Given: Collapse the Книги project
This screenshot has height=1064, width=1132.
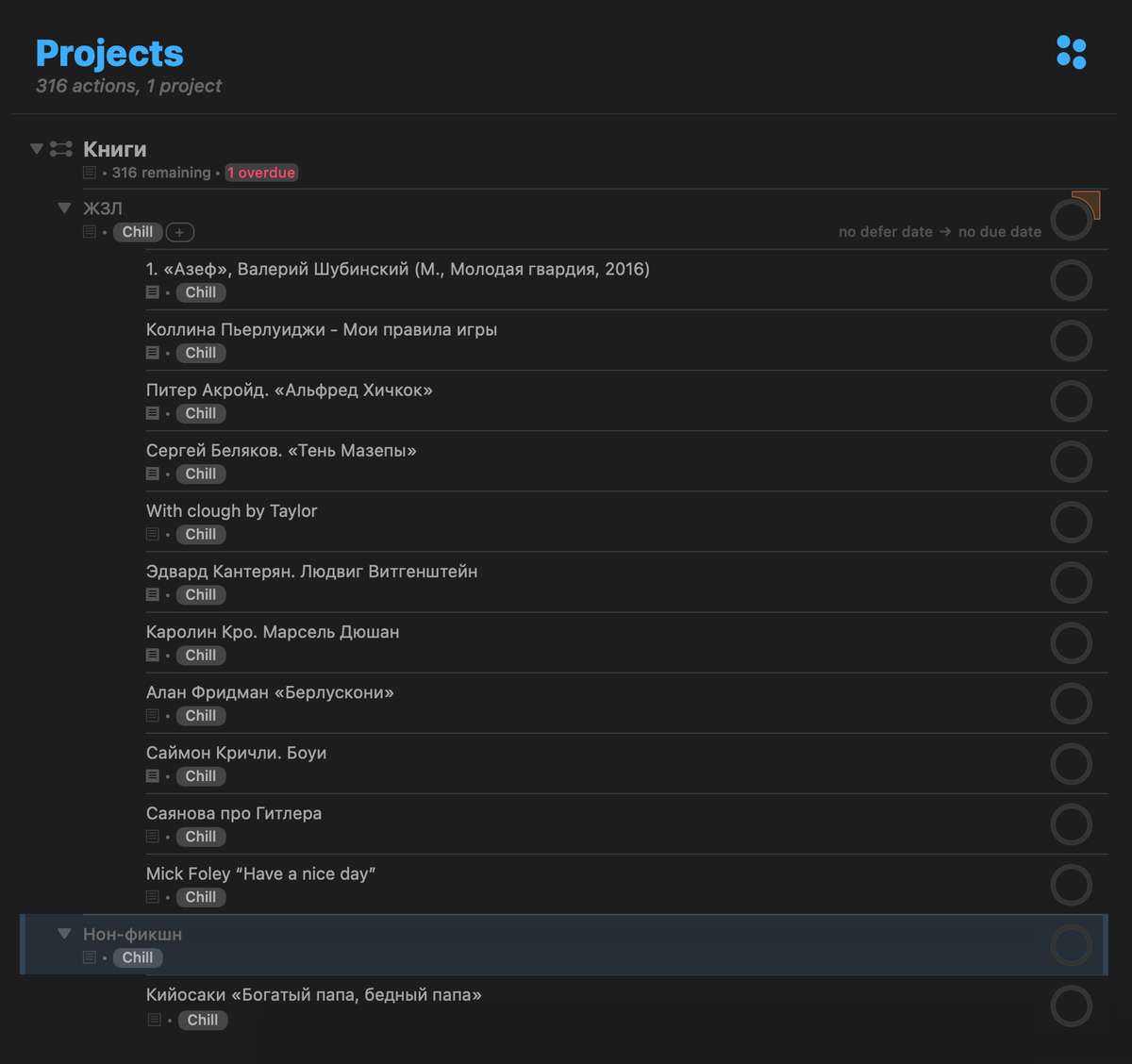Looking at the screenshot, I should 37,149.
